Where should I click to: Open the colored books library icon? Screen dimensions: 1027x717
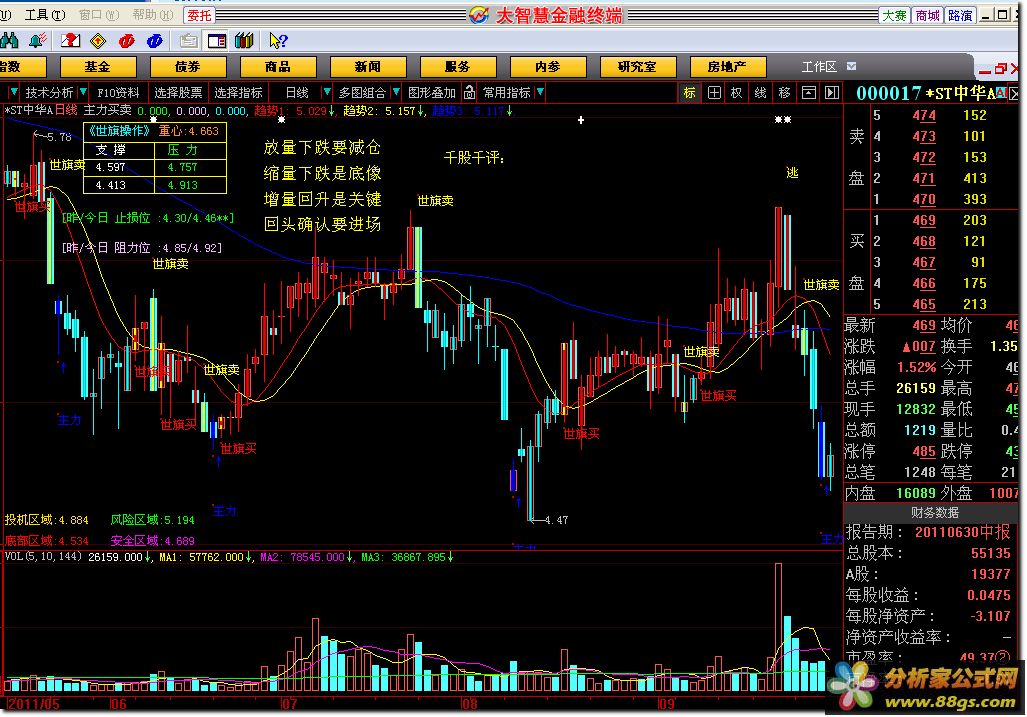[244, 41]
